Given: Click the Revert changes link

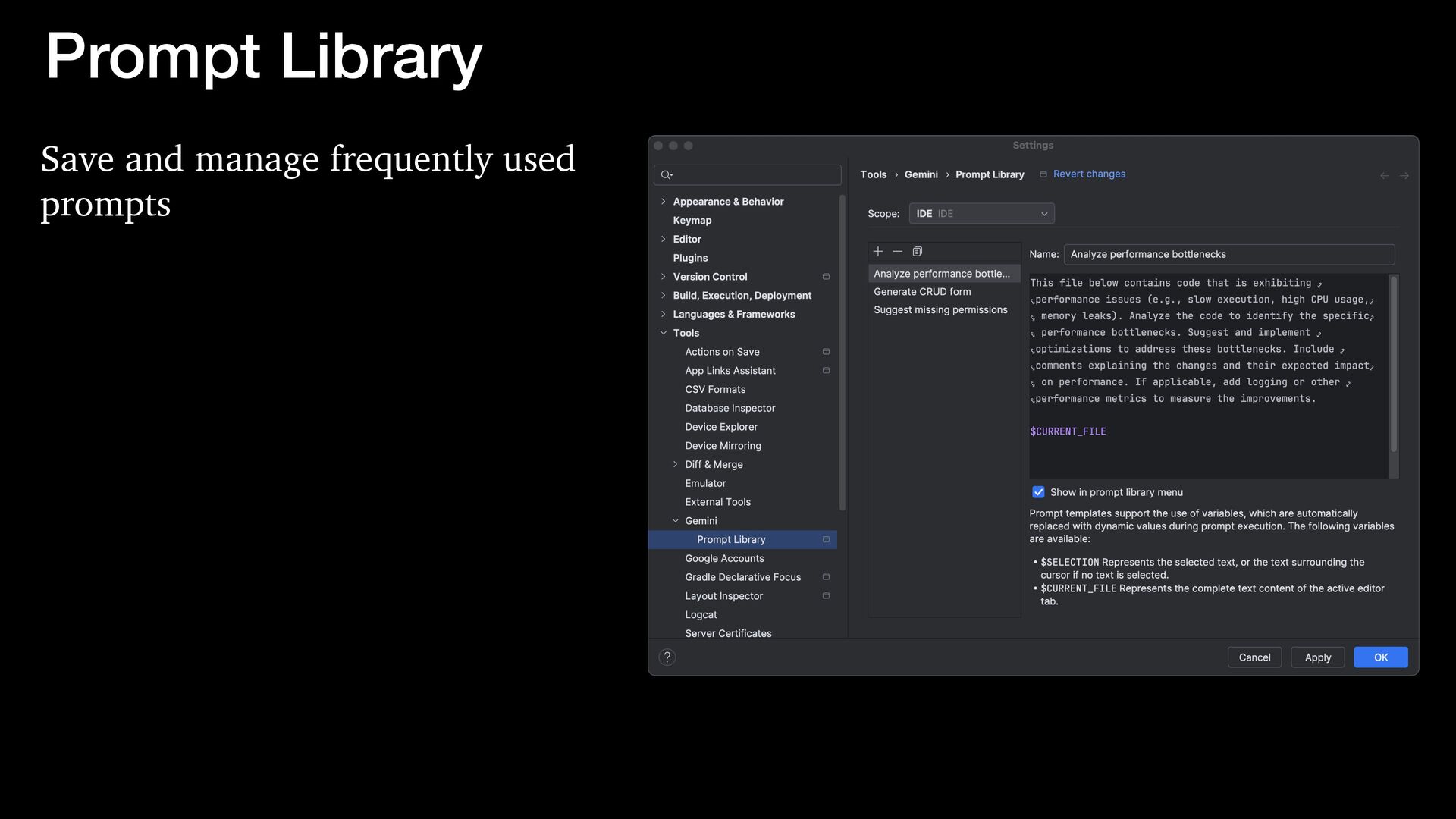Looking at the screenshot, I should (x=1088, y=174).
